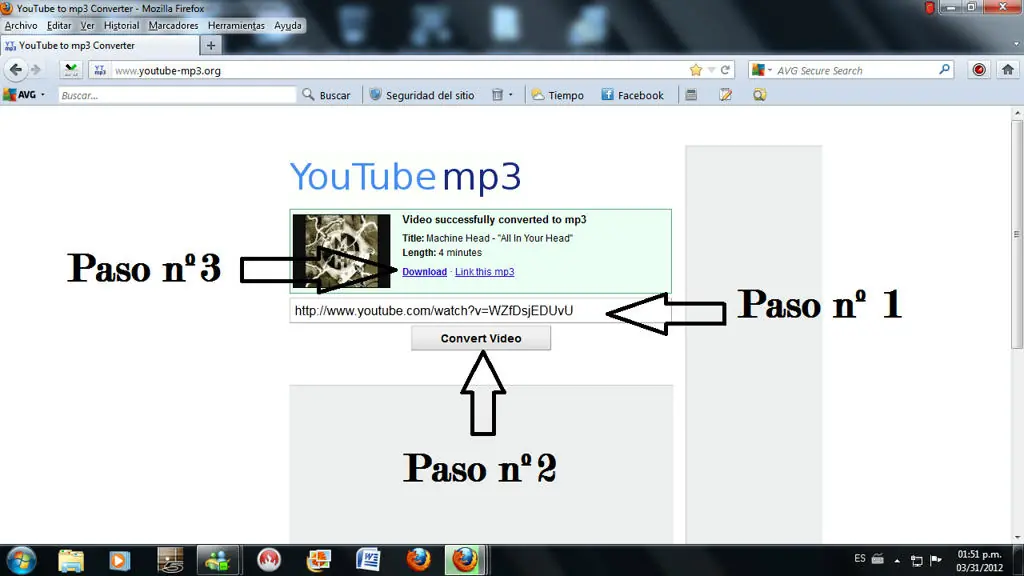This screenshot has width=1024, height=576.
Task: Click the network tray icon
Action: 916,560
